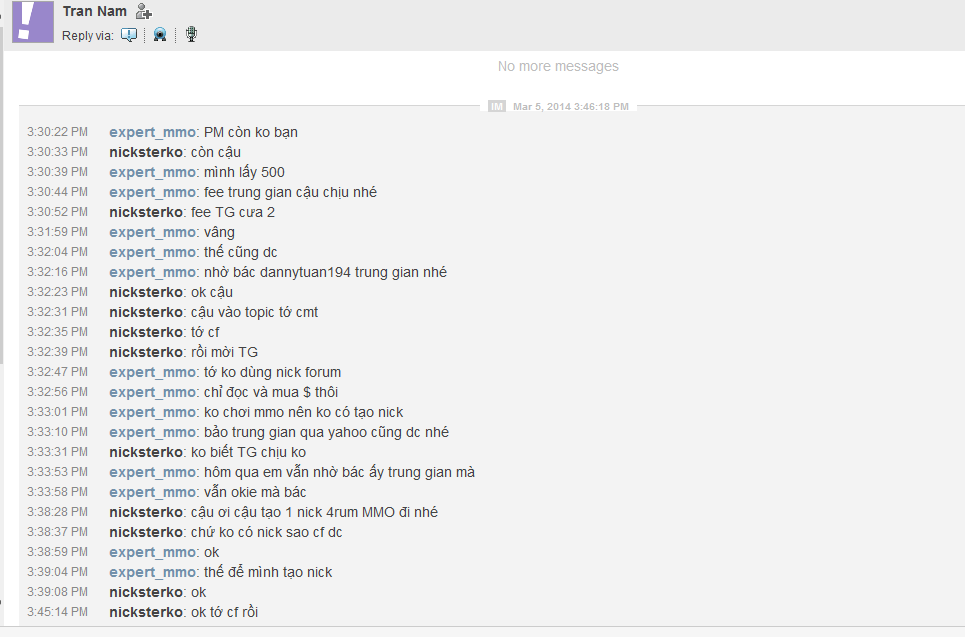Select the Mar 5, 2014 date label
965x637 pixels.
[570, 106]
